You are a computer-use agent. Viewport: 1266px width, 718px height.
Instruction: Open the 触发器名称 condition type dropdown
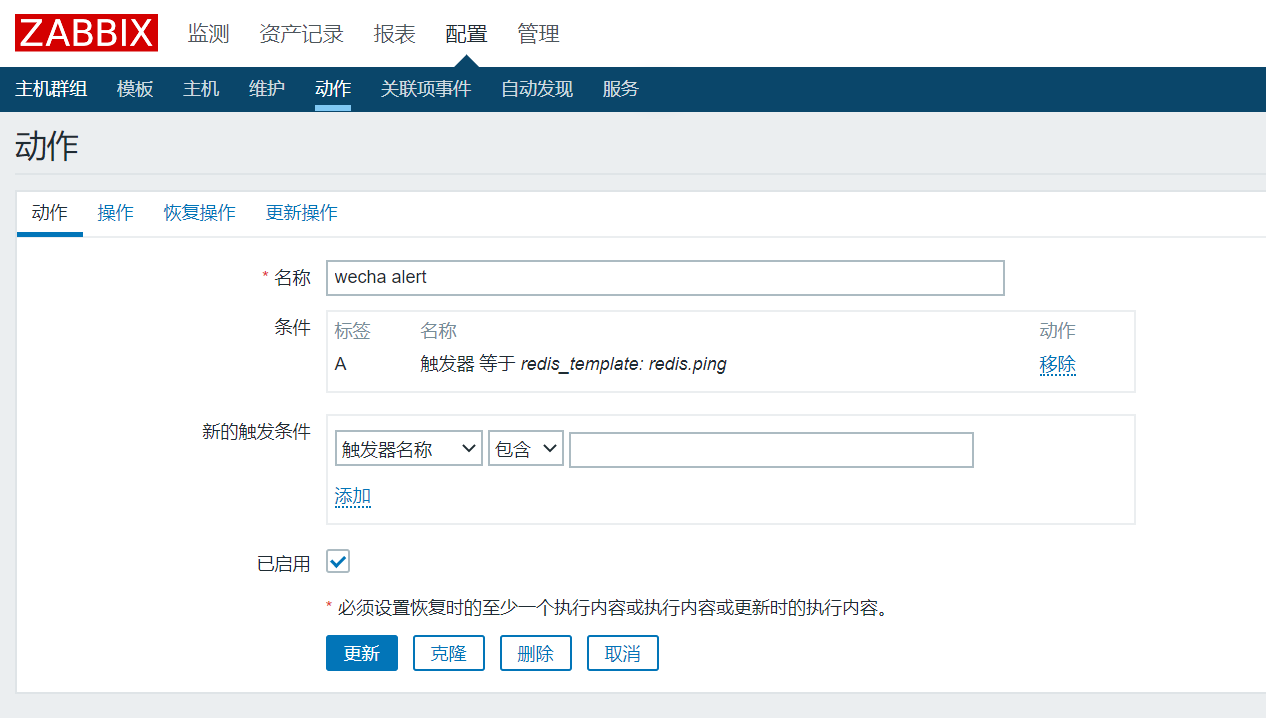tap(408, 449)
